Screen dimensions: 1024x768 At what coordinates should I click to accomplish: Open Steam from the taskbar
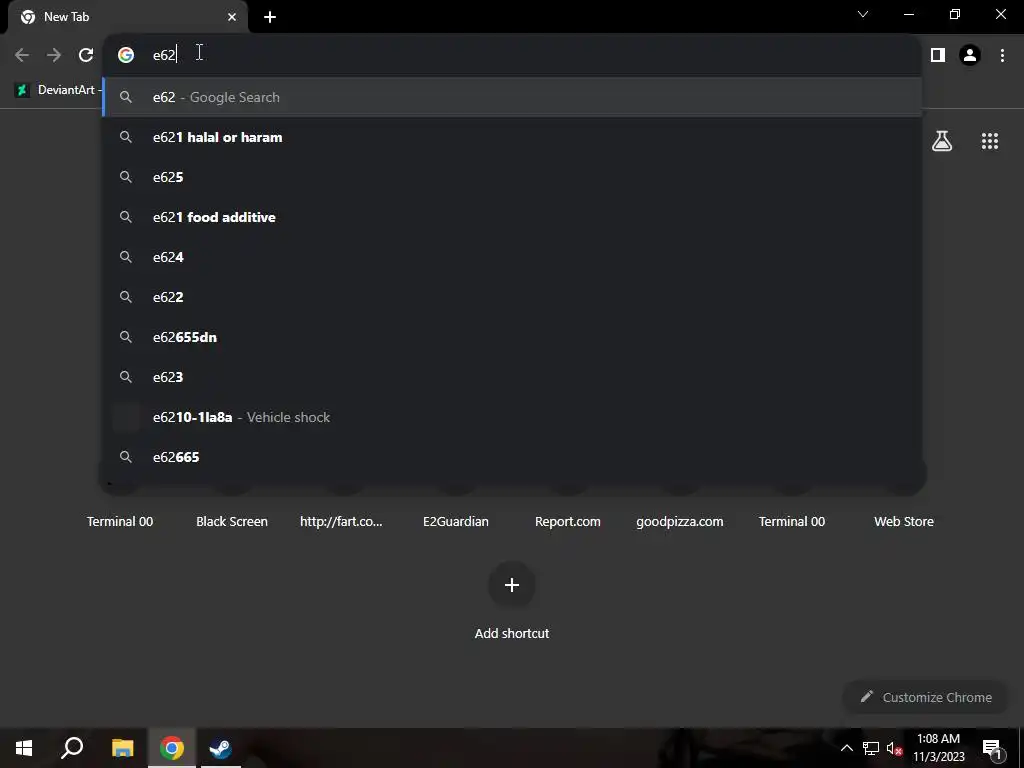point(220,748)
